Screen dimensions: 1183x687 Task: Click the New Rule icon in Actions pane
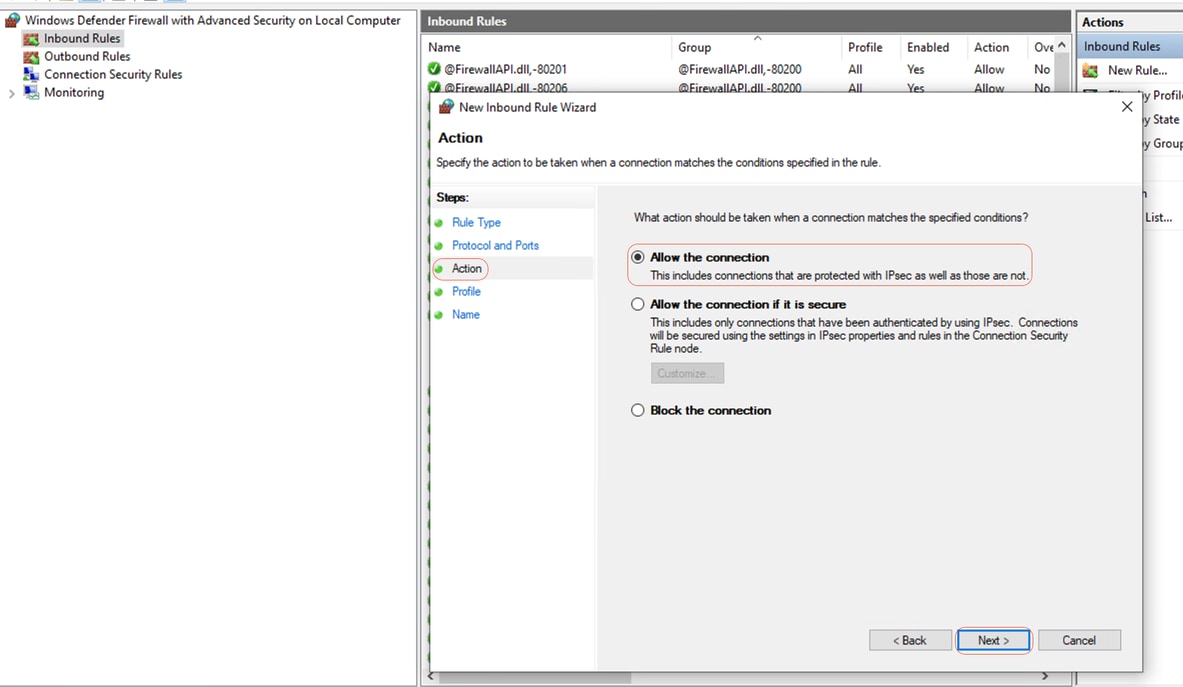click(x=1090, y=71)
